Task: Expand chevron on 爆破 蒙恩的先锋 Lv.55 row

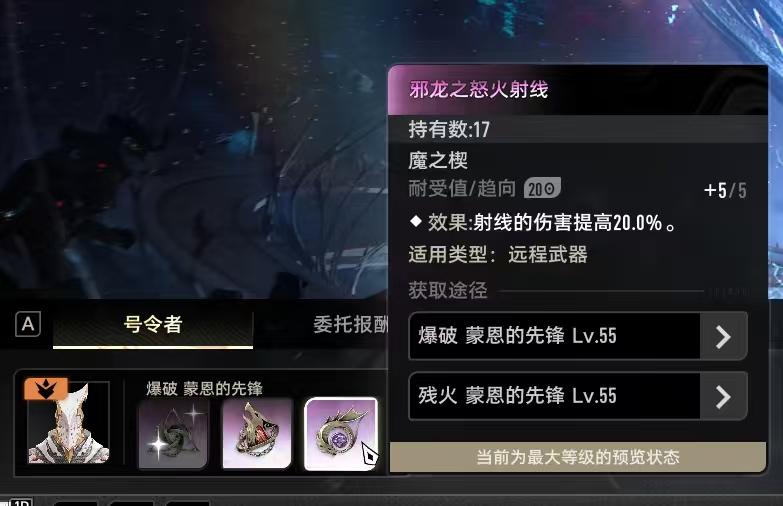Action: (x=723, y=336)
